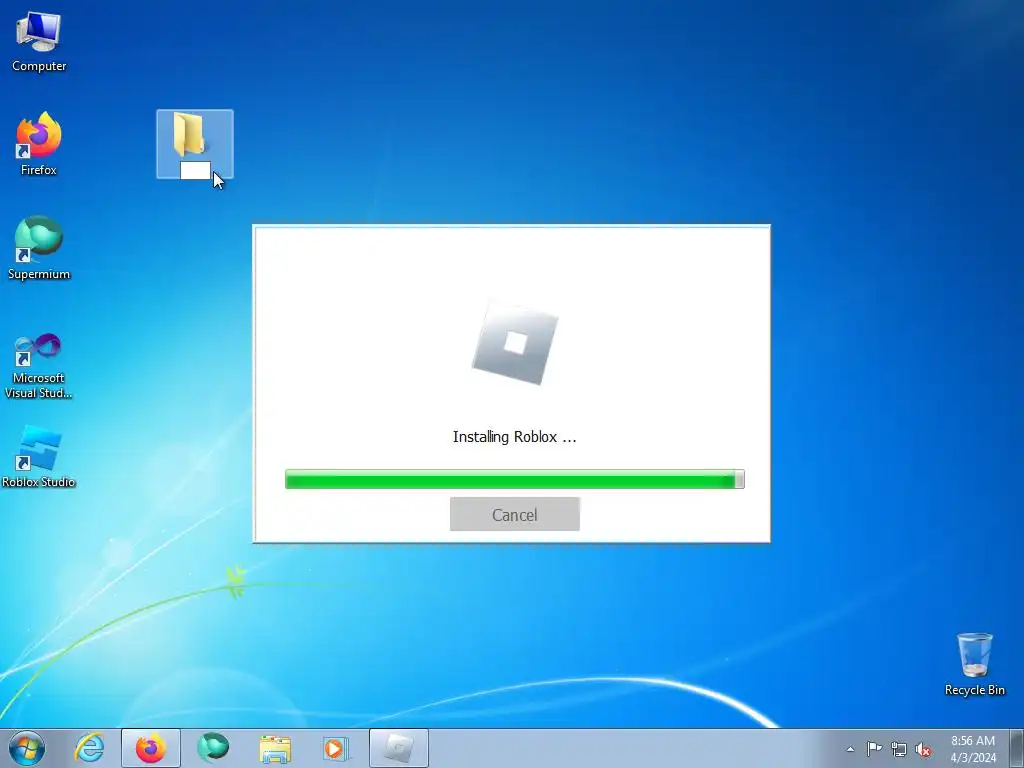Select the Firefox desktop shortcut
The image size is (1024, 768).
click(39, 144)
